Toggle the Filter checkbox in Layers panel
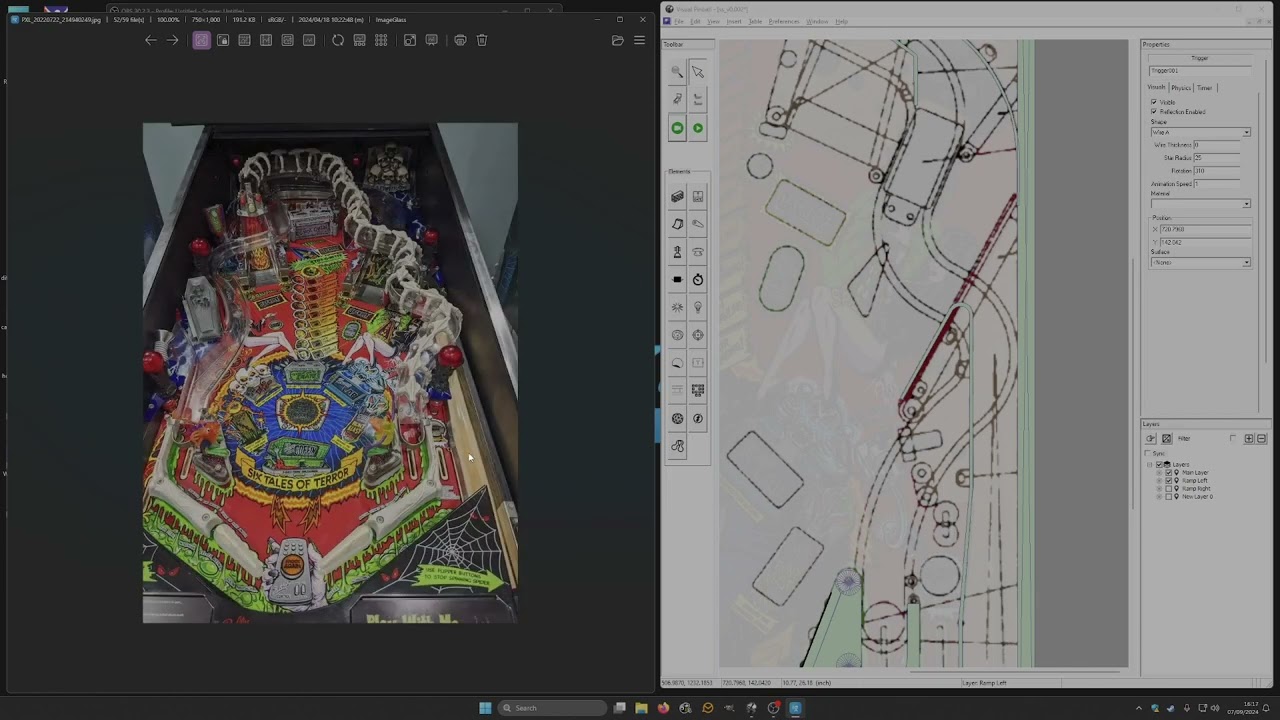1280x720 pixels. pos(1233,438)
